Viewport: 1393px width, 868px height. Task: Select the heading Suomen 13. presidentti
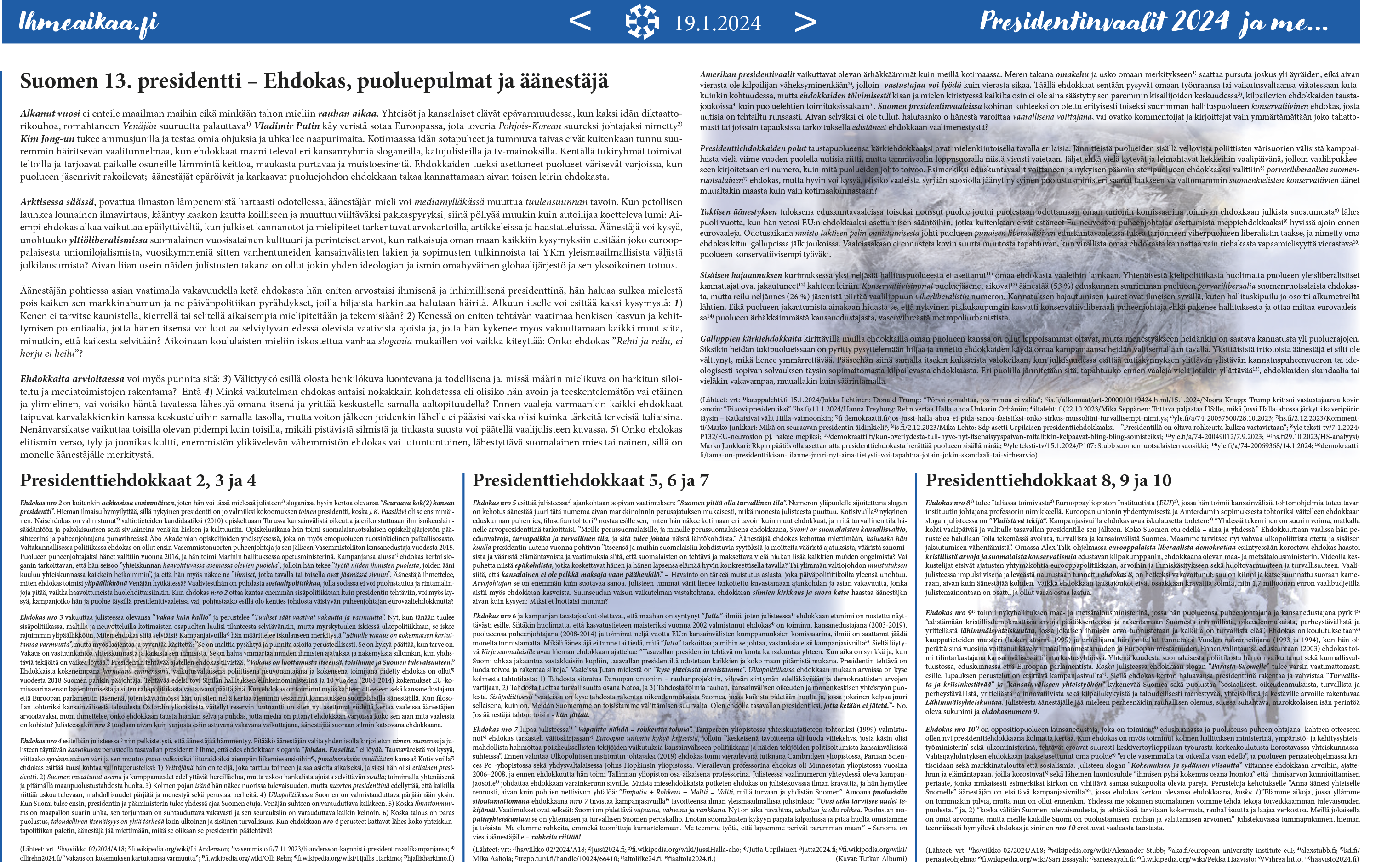[314, 81]
